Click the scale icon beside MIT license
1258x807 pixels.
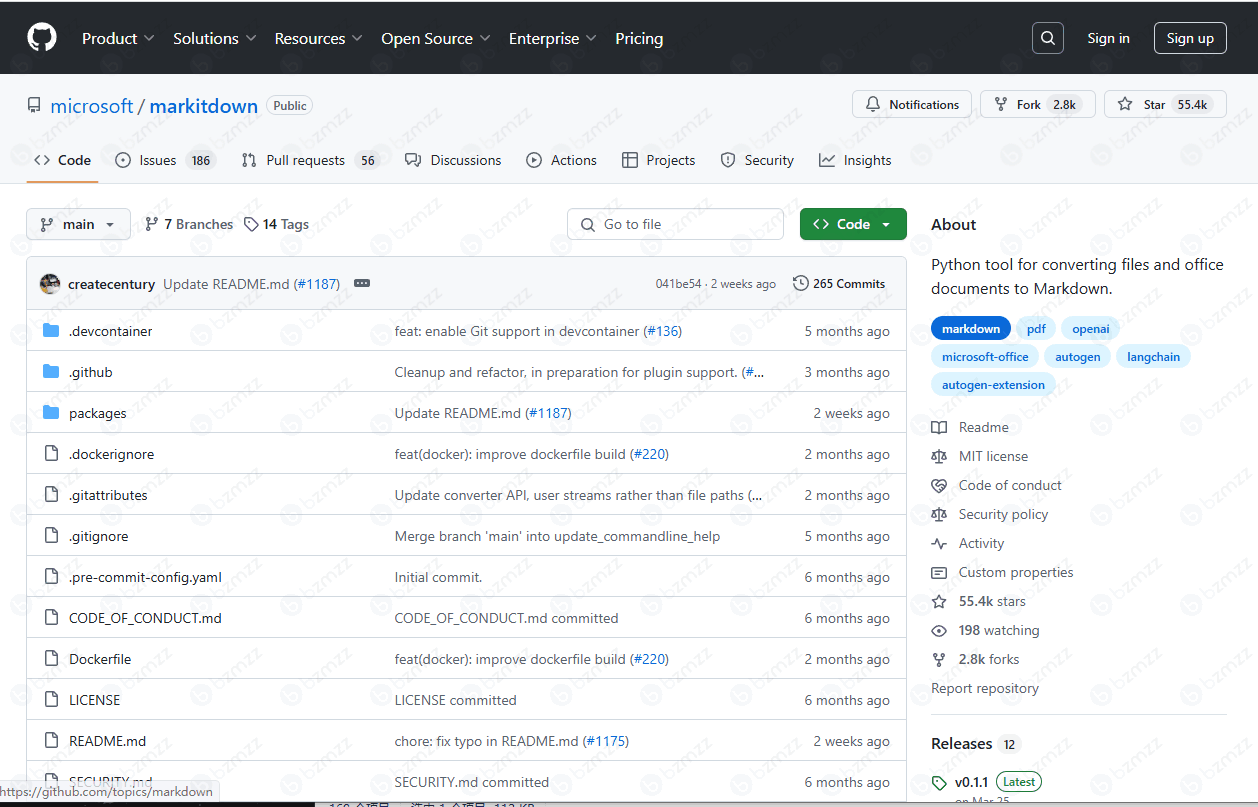coord(939,456)
